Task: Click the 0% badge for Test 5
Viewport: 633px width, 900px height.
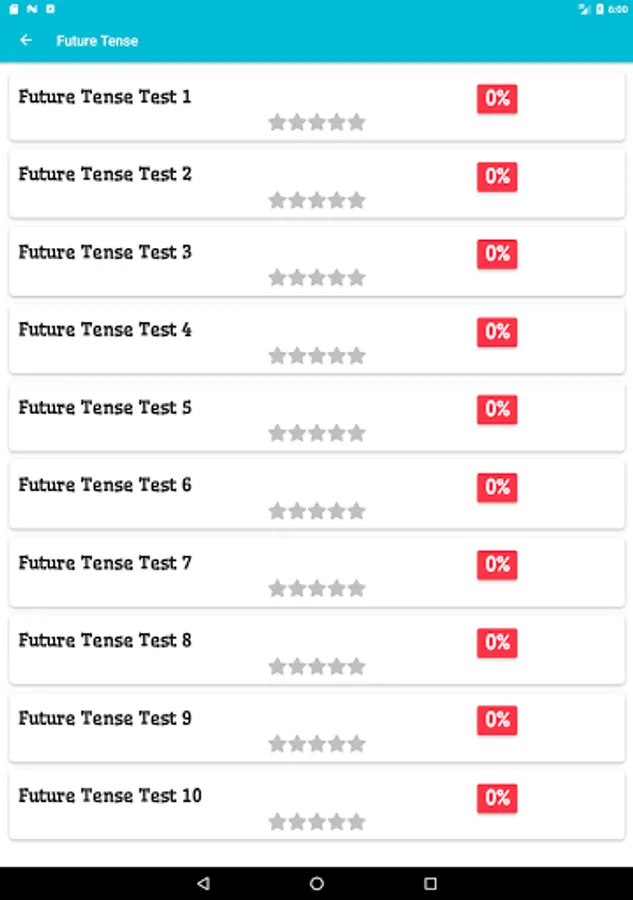Action: click(497, 409)
